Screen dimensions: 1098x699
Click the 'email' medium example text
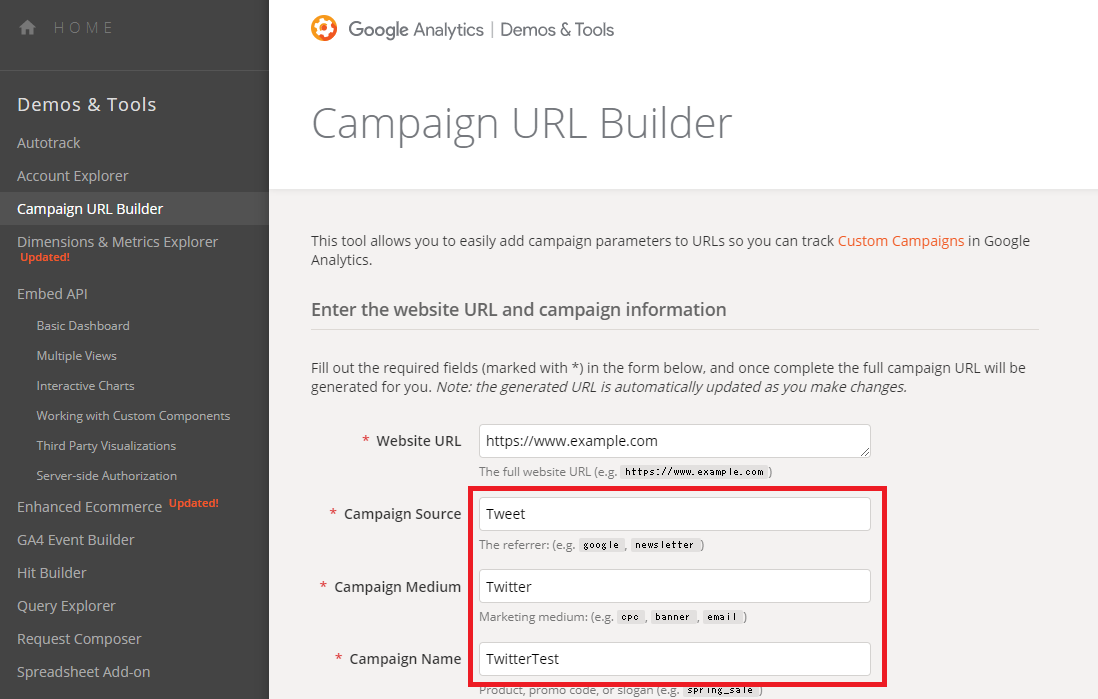click(x=721, y=617)
